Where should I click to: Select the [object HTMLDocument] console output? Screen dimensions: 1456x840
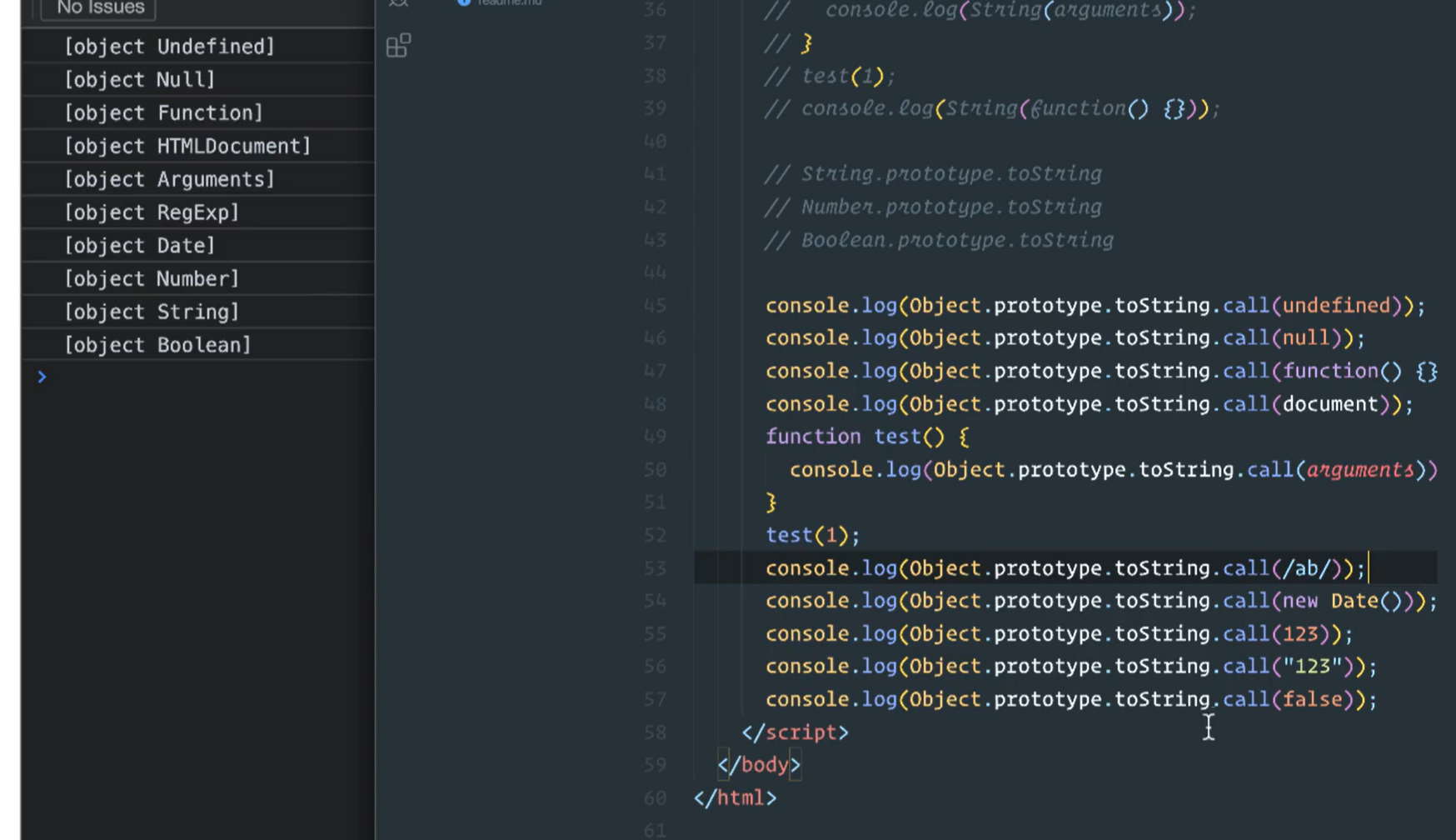(x=187, y=146)
